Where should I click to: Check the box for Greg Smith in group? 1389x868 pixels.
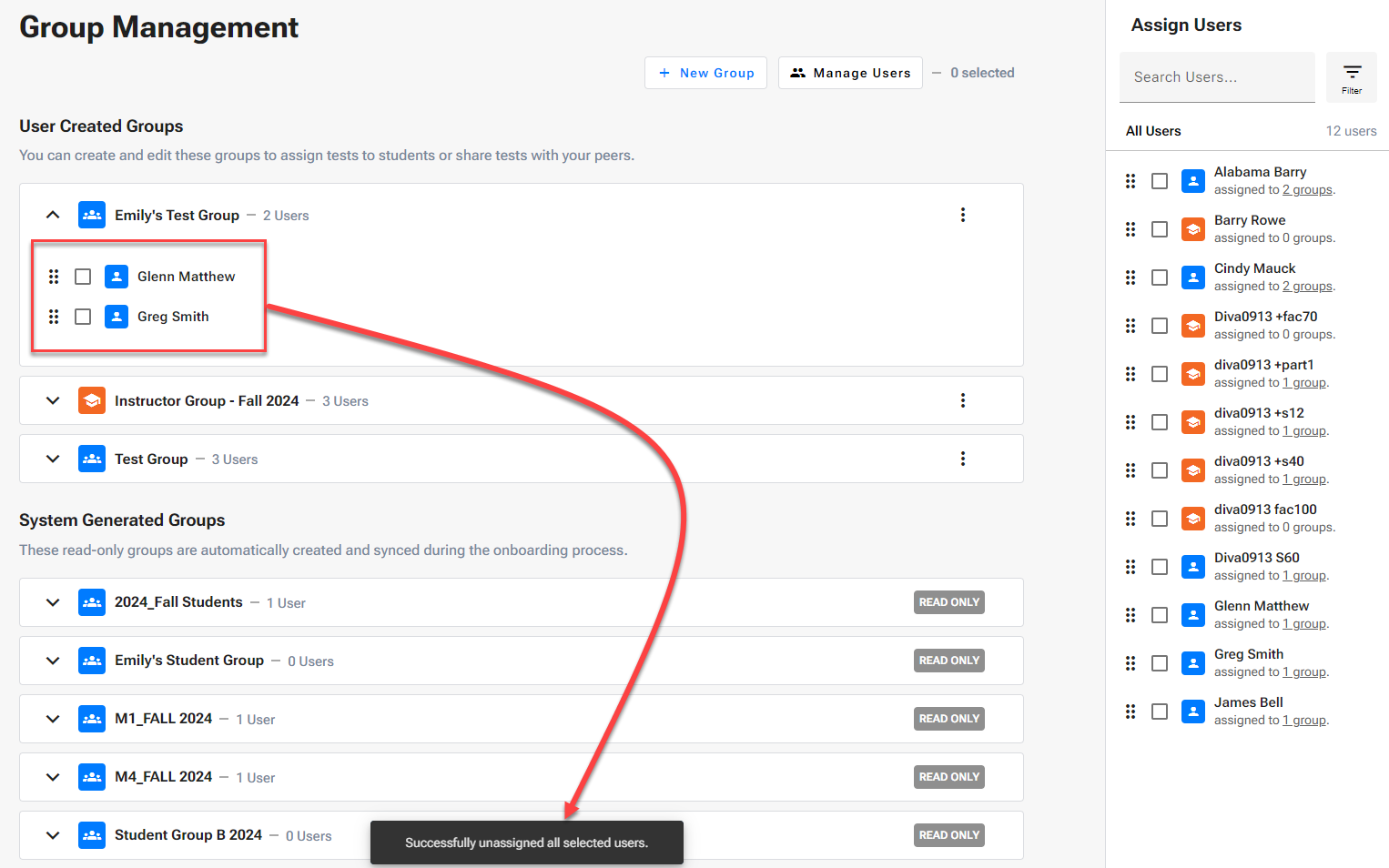83,317
